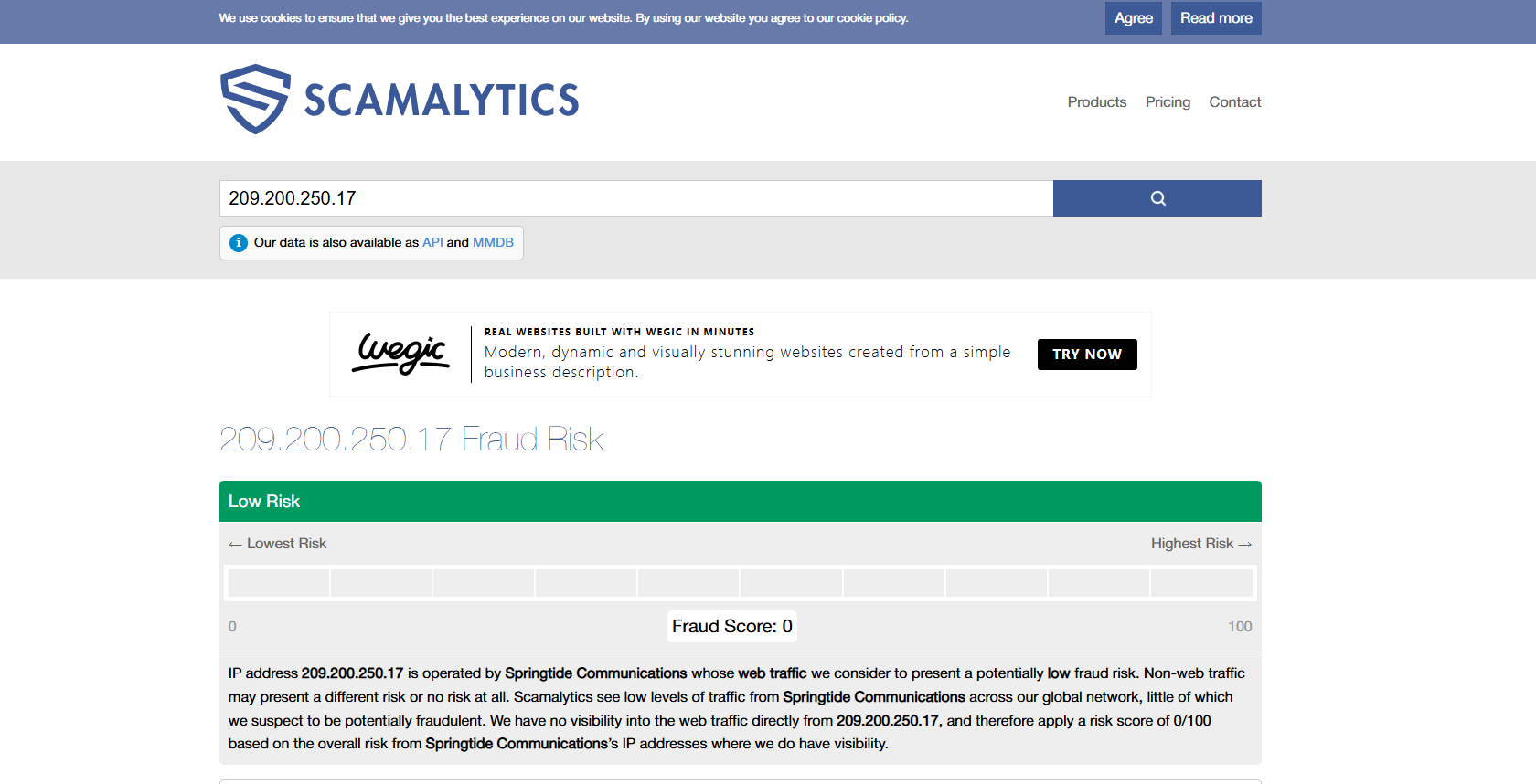Click the Wegic logo in the ad

point(400,354)
